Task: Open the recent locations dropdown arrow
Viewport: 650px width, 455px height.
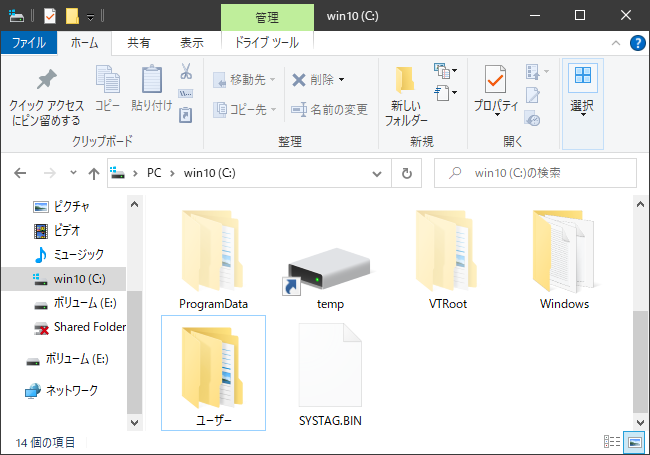Action: coord(73,172)
